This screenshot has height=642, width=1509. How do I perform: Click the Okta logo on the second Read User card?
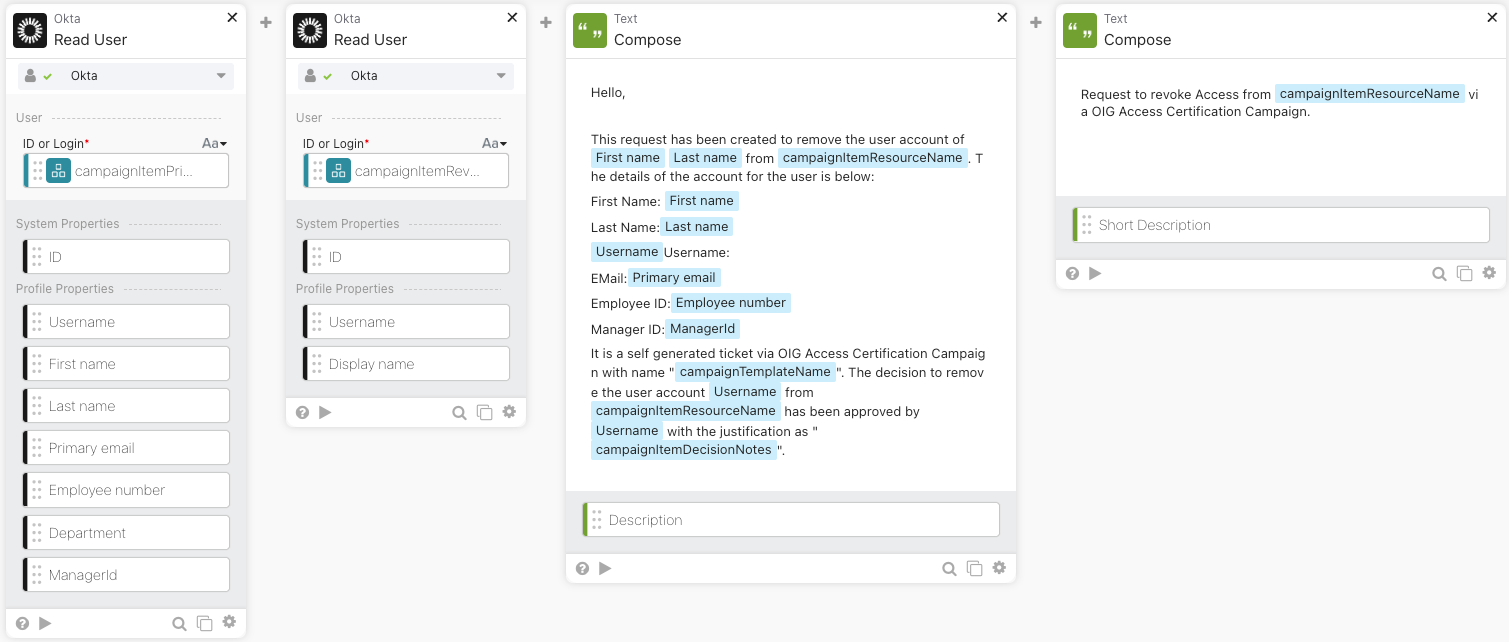(x=310, y=30)
